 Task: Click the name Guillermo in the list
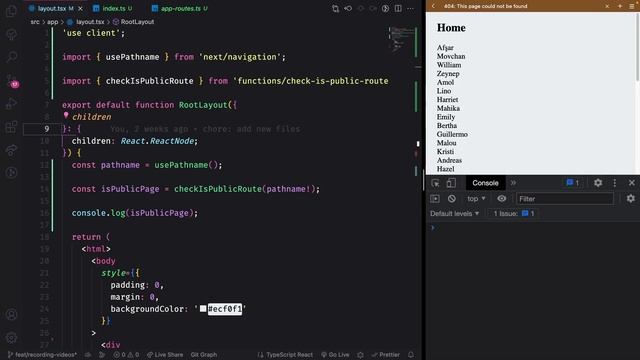click(452, 134)
